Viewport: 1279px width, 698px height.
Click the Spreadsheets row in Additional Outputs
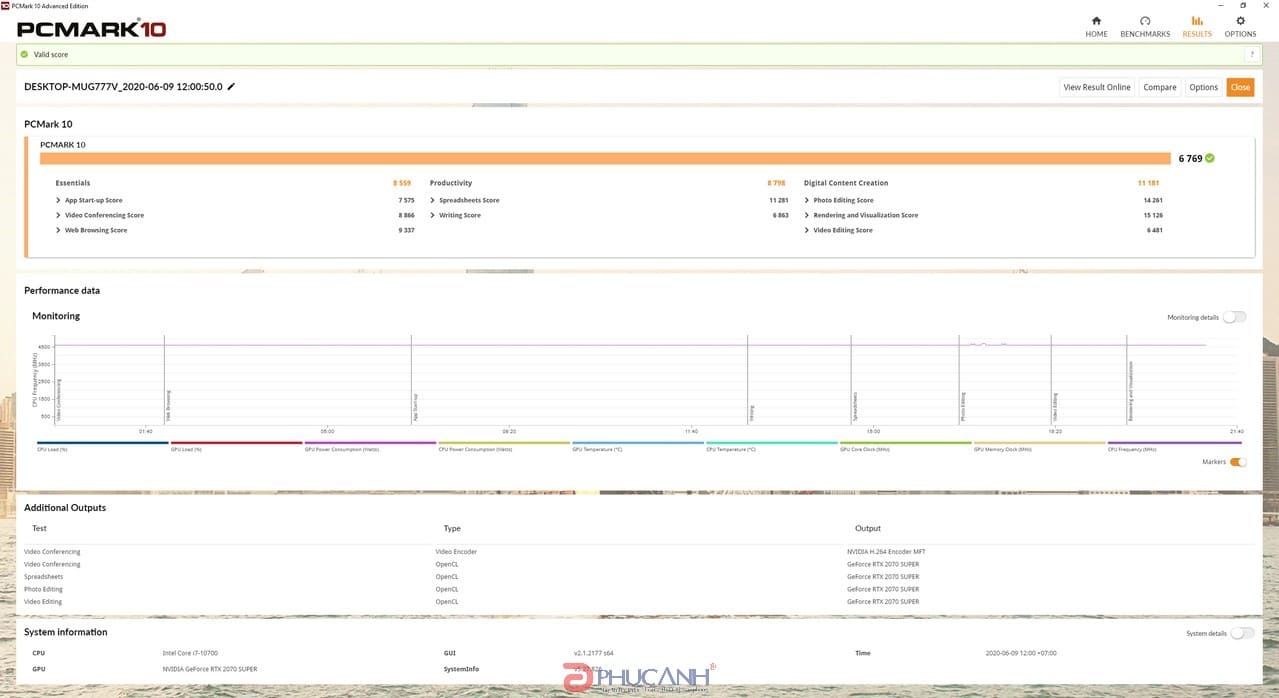[x=639, y=577]
